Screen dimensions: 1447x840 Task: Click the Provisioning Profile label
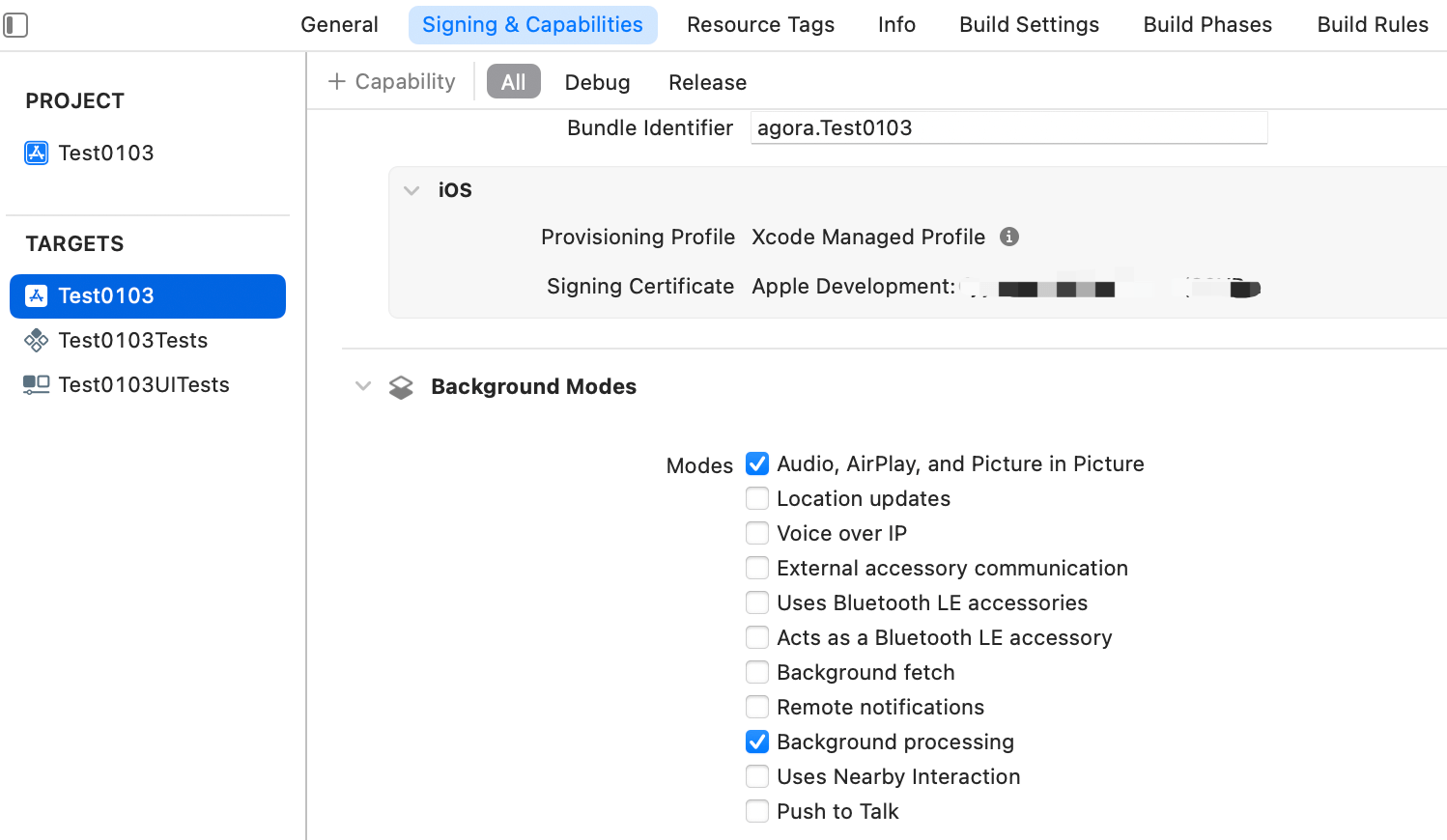click(638, 237)
